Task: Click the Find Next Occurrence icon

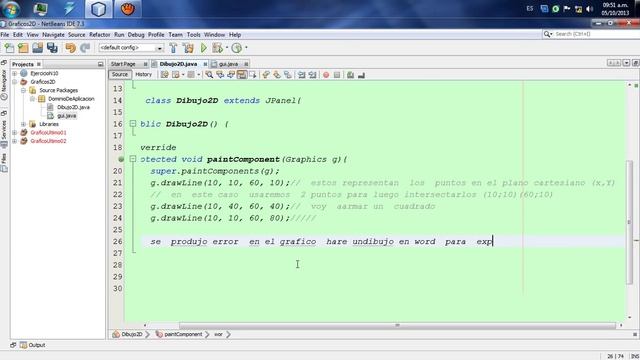Action: (x=231, y=75)
